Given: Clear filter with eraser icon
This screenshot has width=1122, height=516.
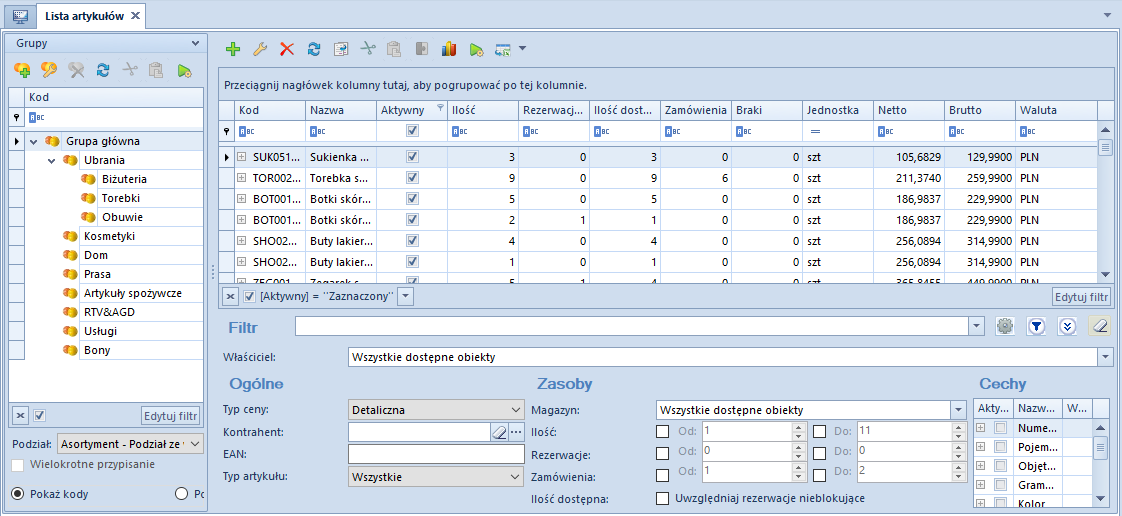Looking at the screenshot, I should coord(1098,326).
